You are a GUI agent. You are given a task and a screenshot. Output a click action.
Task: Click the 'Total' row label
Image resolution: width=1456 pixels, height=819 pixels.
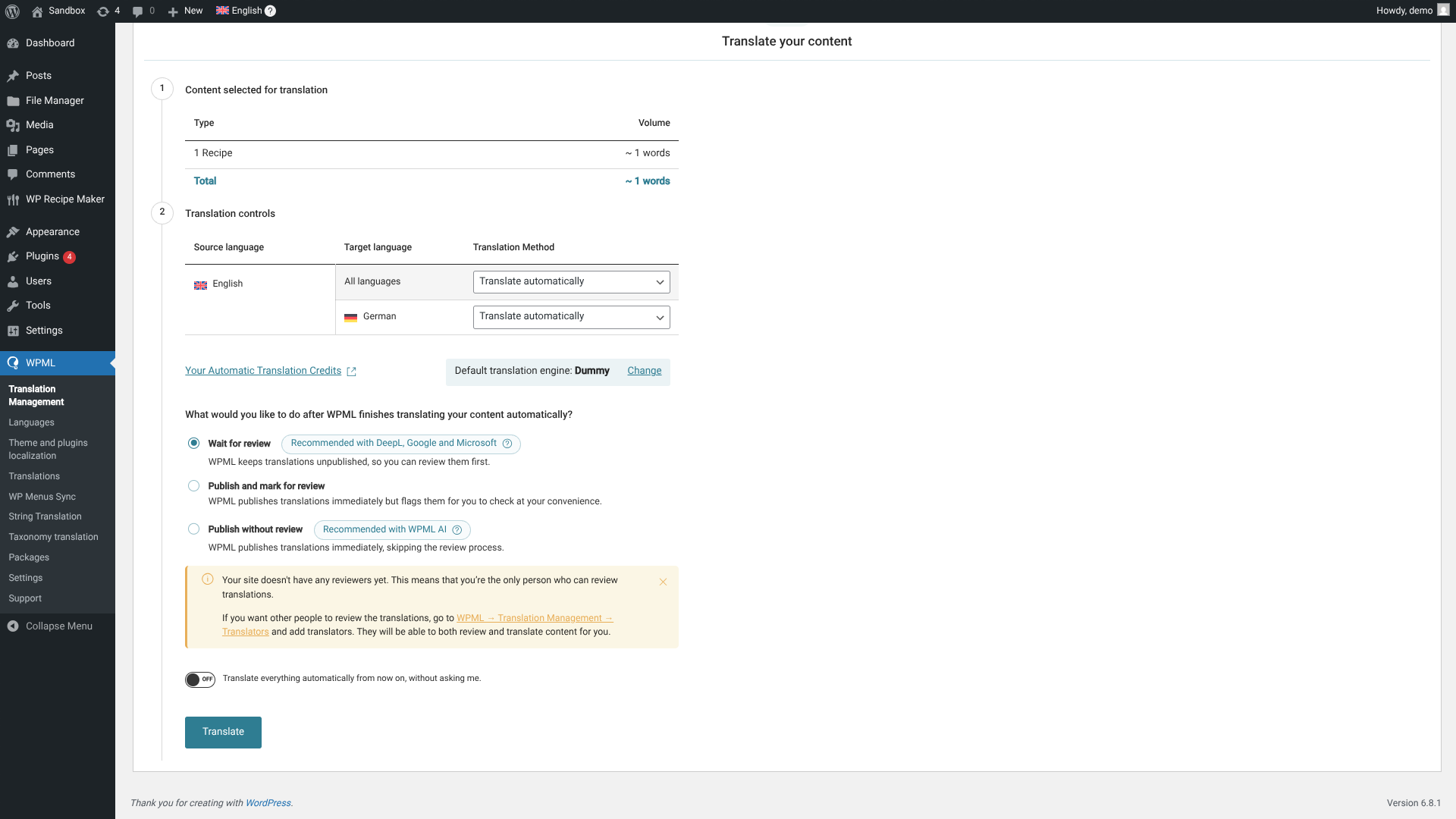point(205,181)
